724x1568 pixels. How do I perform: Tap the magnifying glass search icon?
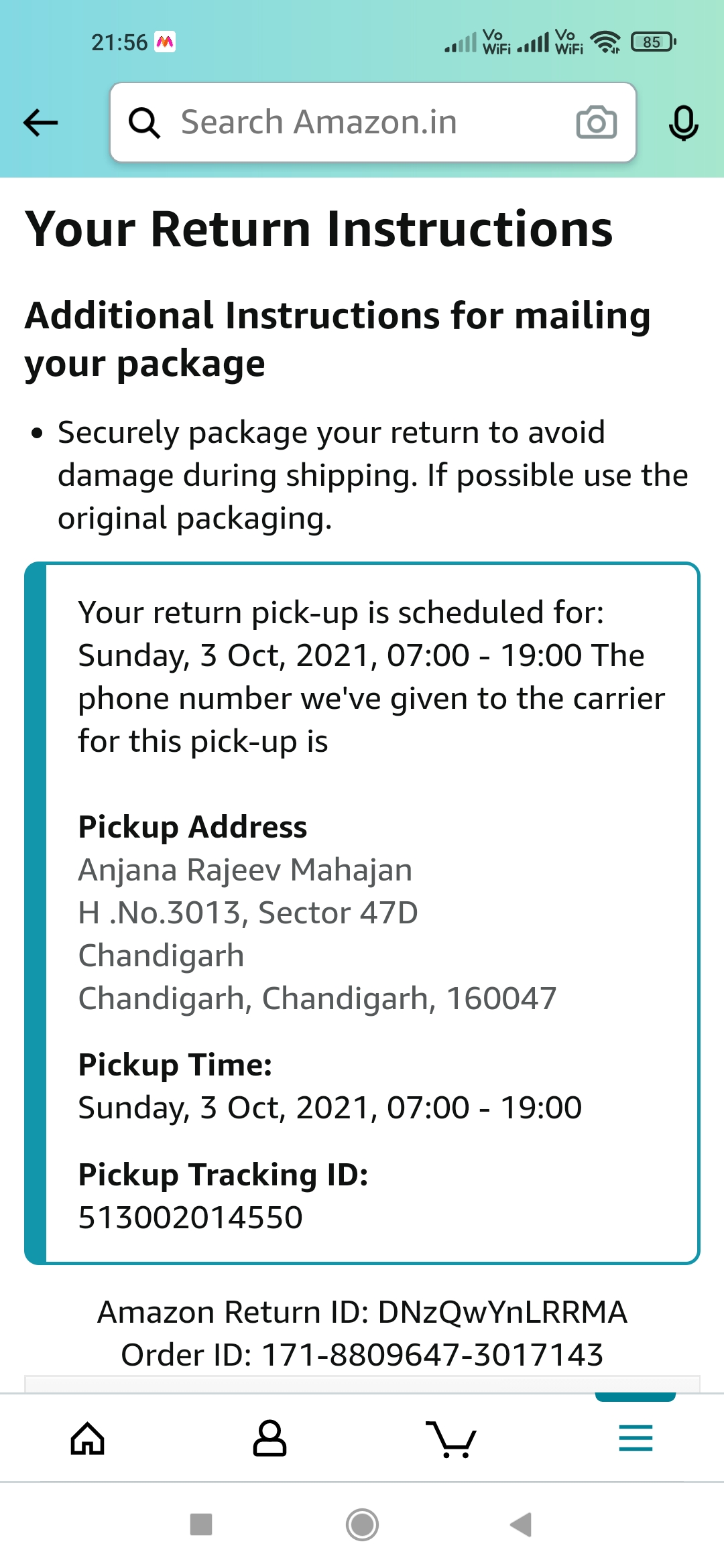144,123
